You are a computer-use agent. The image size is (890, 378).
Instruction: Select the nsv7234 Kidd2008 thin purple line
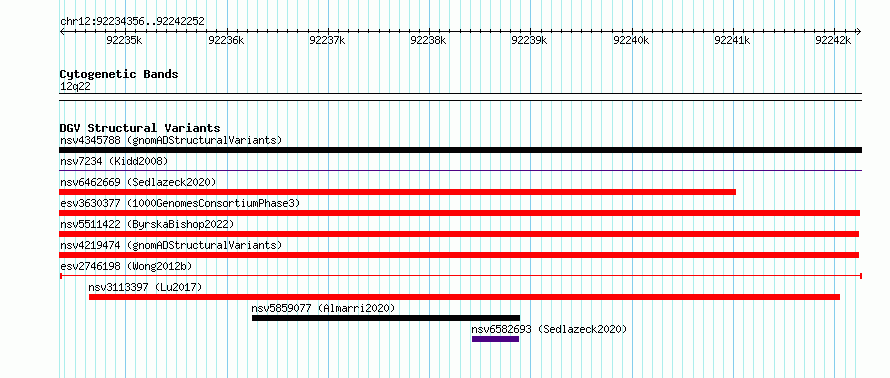coord(460,170)
